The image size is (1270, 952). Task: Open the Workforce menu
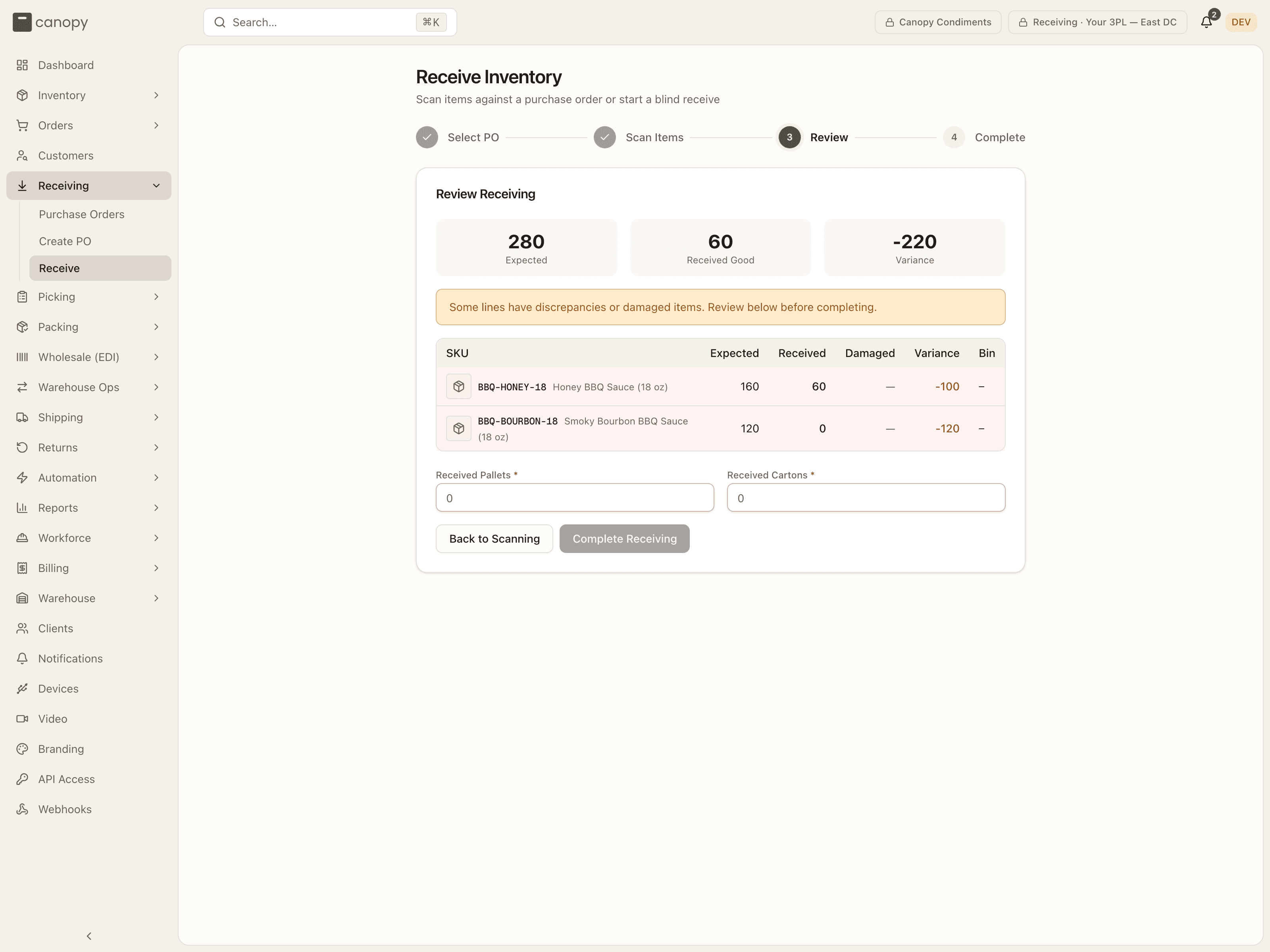89,538
